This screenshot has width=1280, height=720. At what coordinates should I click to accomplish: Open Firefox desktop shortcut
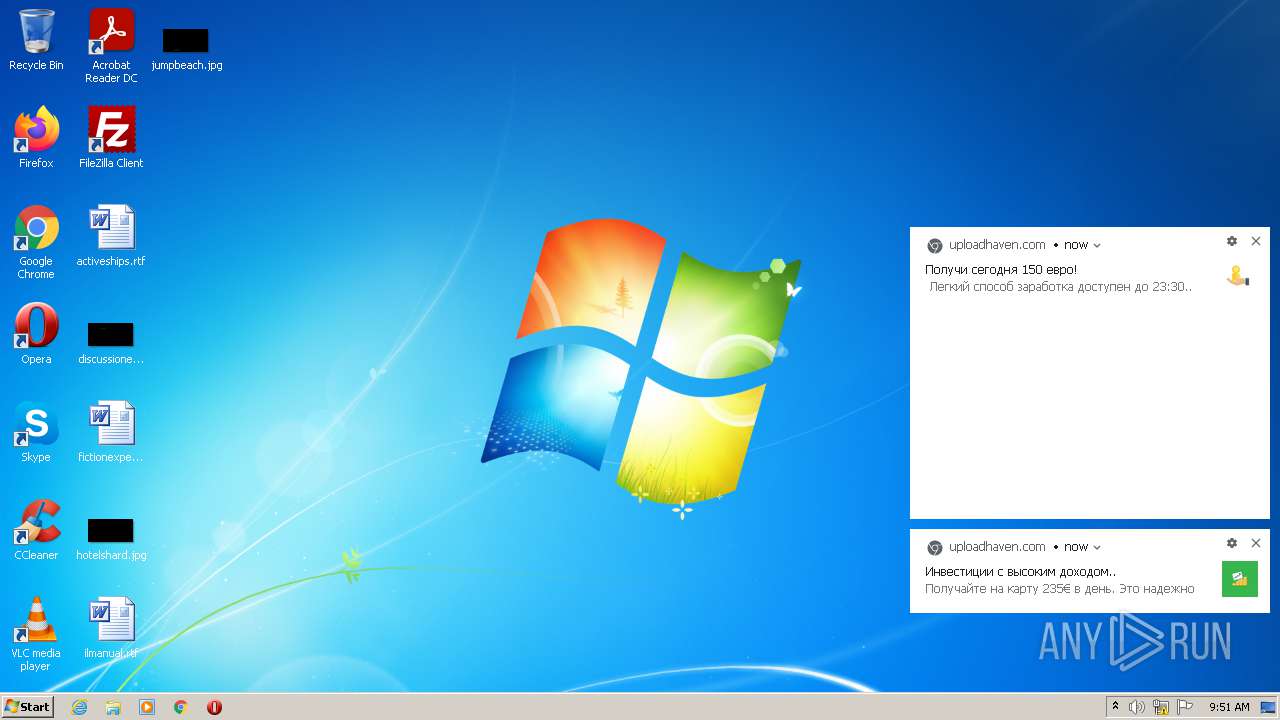[36, 137]
